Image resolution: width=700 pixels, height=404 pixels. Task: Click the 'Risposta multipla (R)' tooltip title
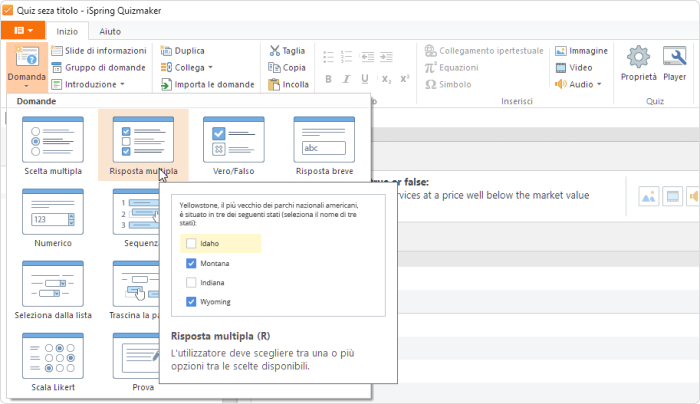click(221, 336)
